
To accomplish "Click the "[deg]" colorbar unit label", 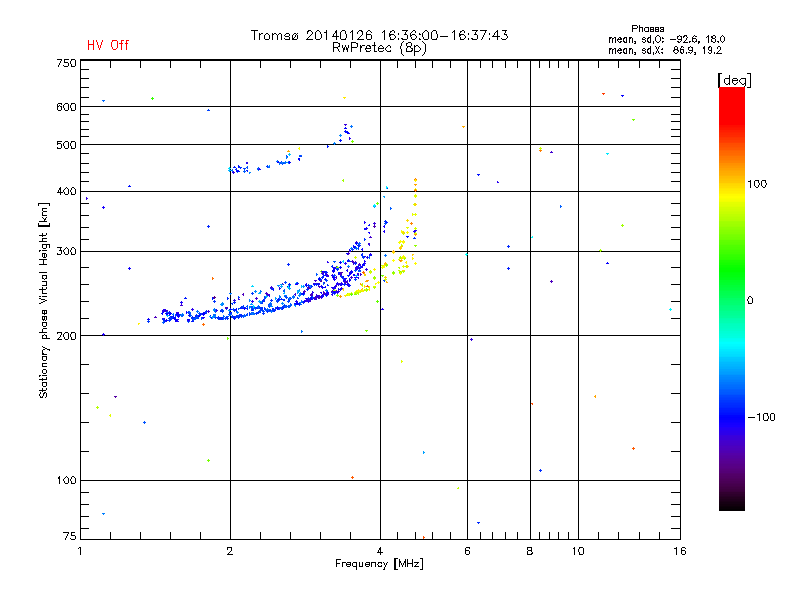I will click(734, 80).
